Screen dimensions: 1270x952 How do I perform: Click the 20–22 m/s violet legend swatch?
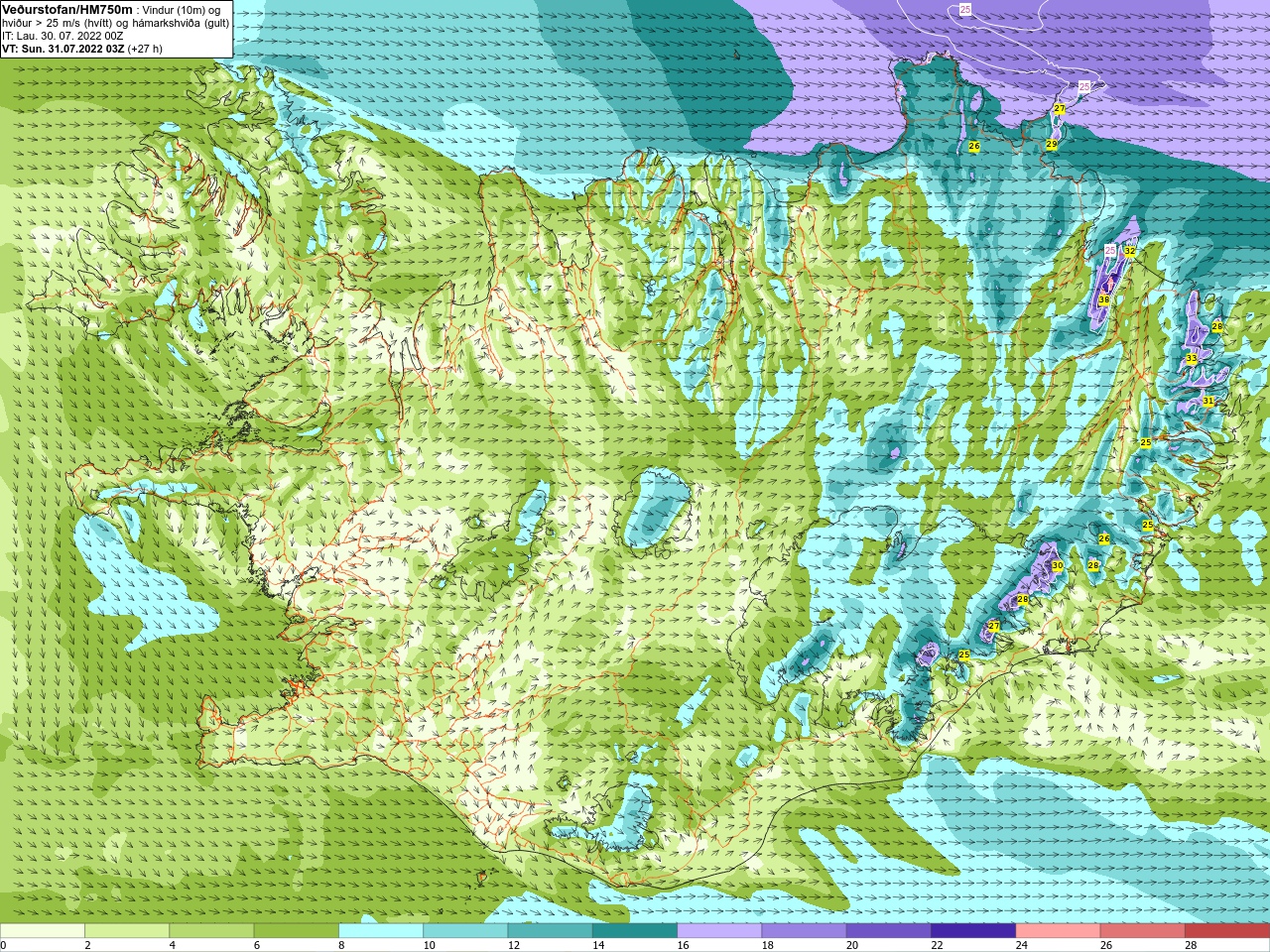pyautogui.click(x=889, y=931)
